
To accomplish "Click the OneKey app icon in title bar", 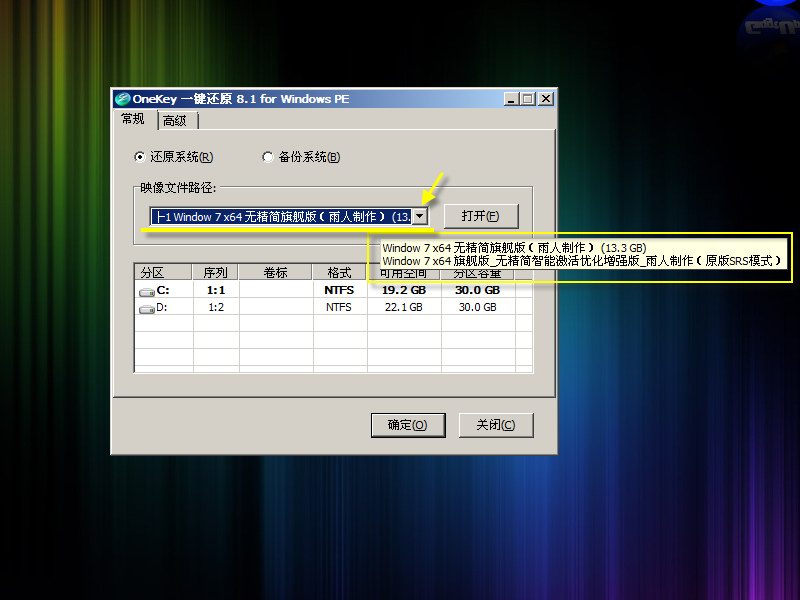I will [122, 99].
